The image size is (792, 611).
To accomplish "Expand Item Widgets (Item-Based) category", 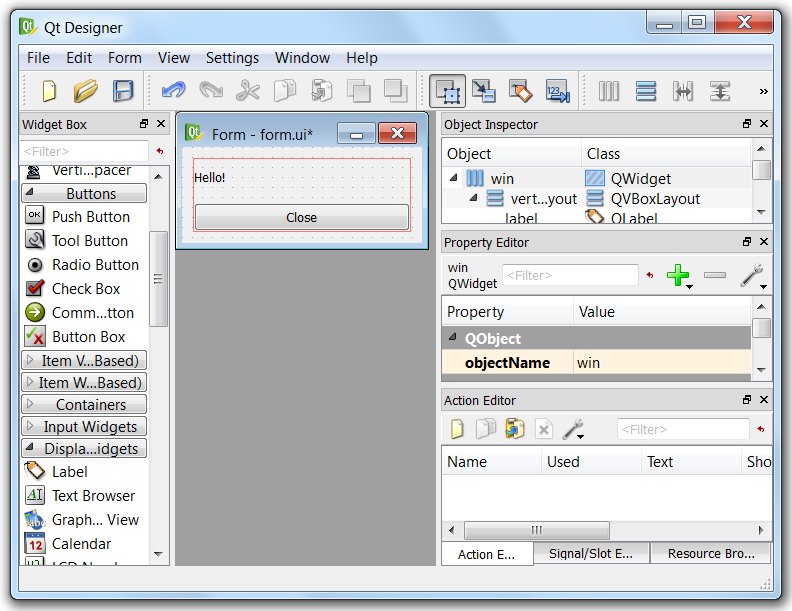I will [84, 383].
